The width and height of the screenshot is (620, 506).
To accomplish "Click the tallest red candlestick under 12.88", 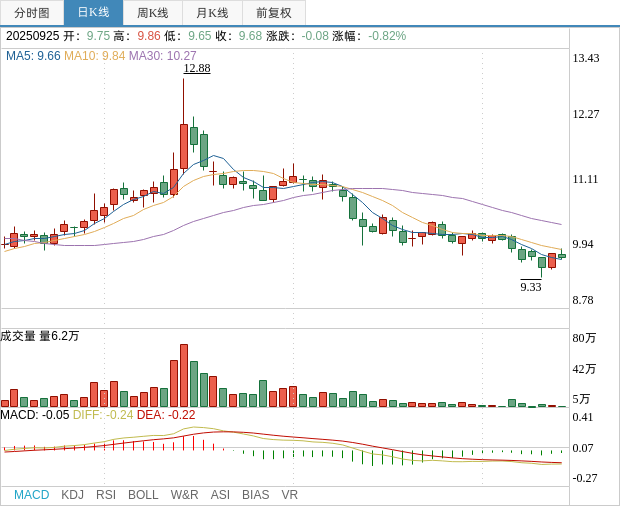I will tap(184, 147).
